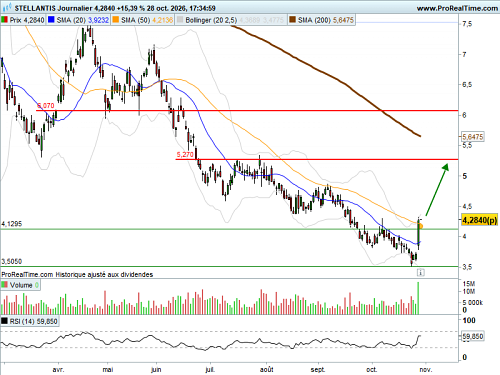The image size is (500, 375).
Task: Click the 100 RSI axis label
Action: tap(469, 320)
